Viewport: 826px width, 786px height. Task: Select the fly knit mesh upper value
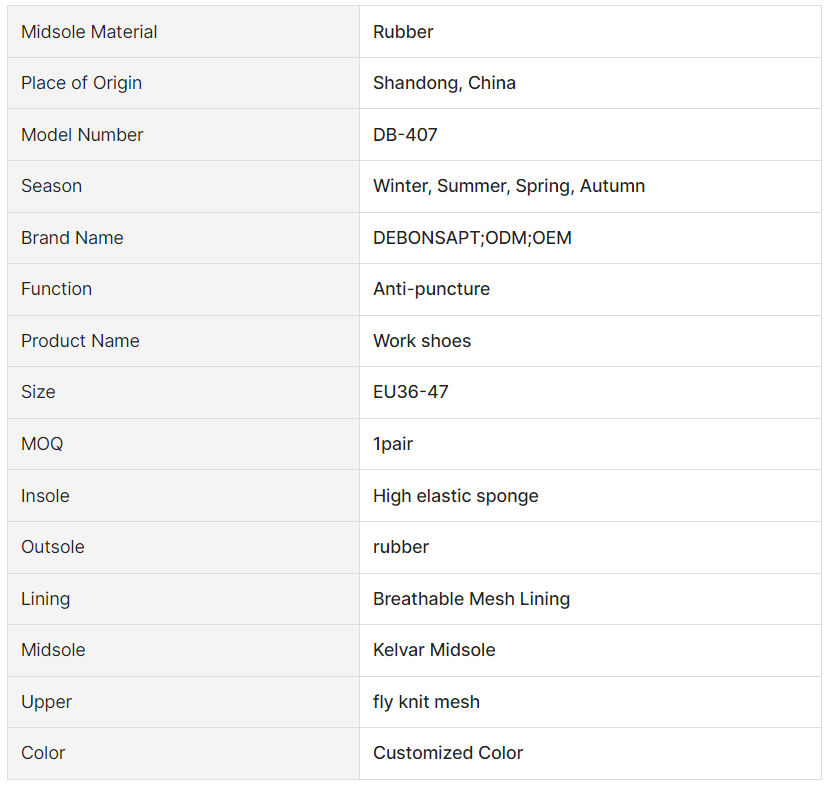pyautogui.click(x=426, y=702)
